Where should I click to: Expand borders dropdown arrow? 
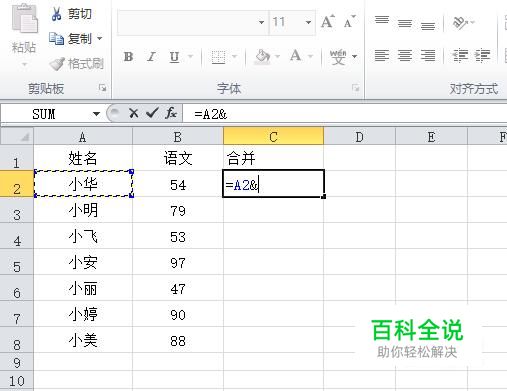click(x=234, y=56)
